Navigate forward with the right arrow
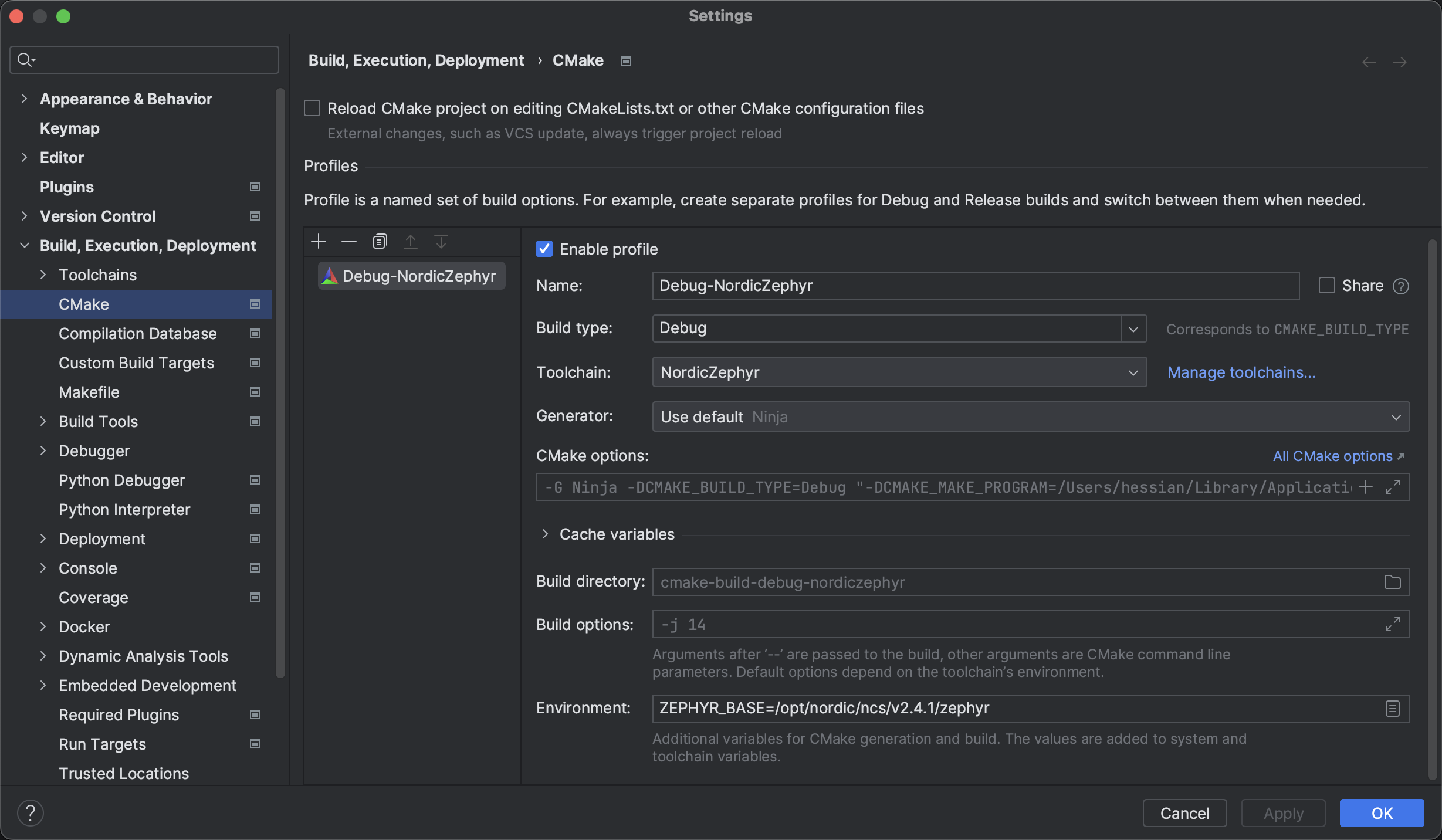This screenshot has height=840, width=1442. 1400,62
